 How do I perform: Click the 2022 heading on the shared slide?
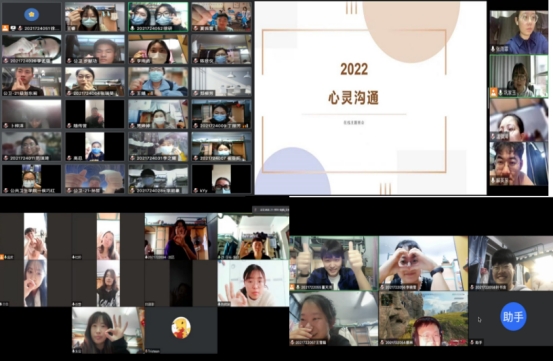click(x=354, y=69)
